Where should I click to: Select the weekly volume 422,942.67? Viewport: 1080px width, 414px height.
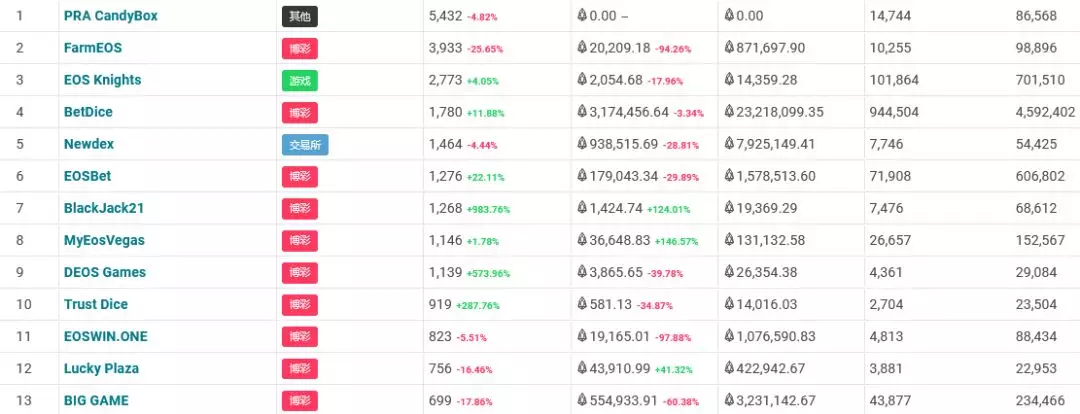tap(770, 369)
